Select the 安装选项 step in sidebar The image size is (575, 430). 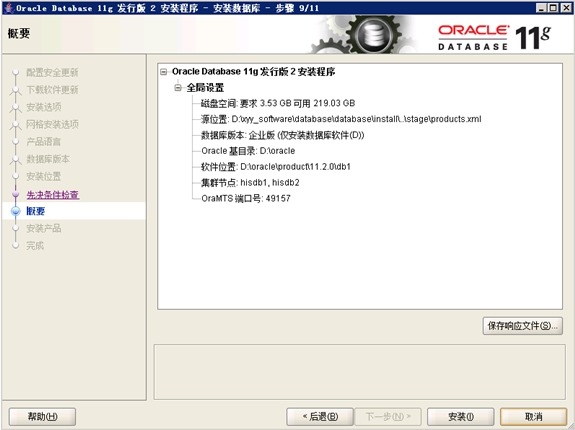click(44, 107)
